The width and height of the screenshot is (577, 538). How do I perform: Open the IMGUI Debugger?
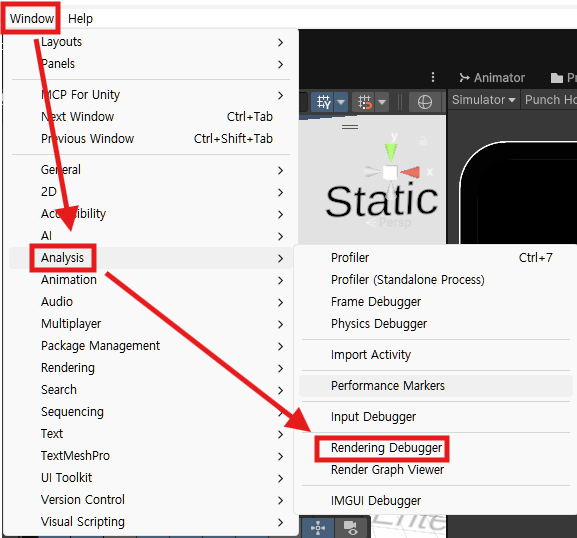click(436, 501)
